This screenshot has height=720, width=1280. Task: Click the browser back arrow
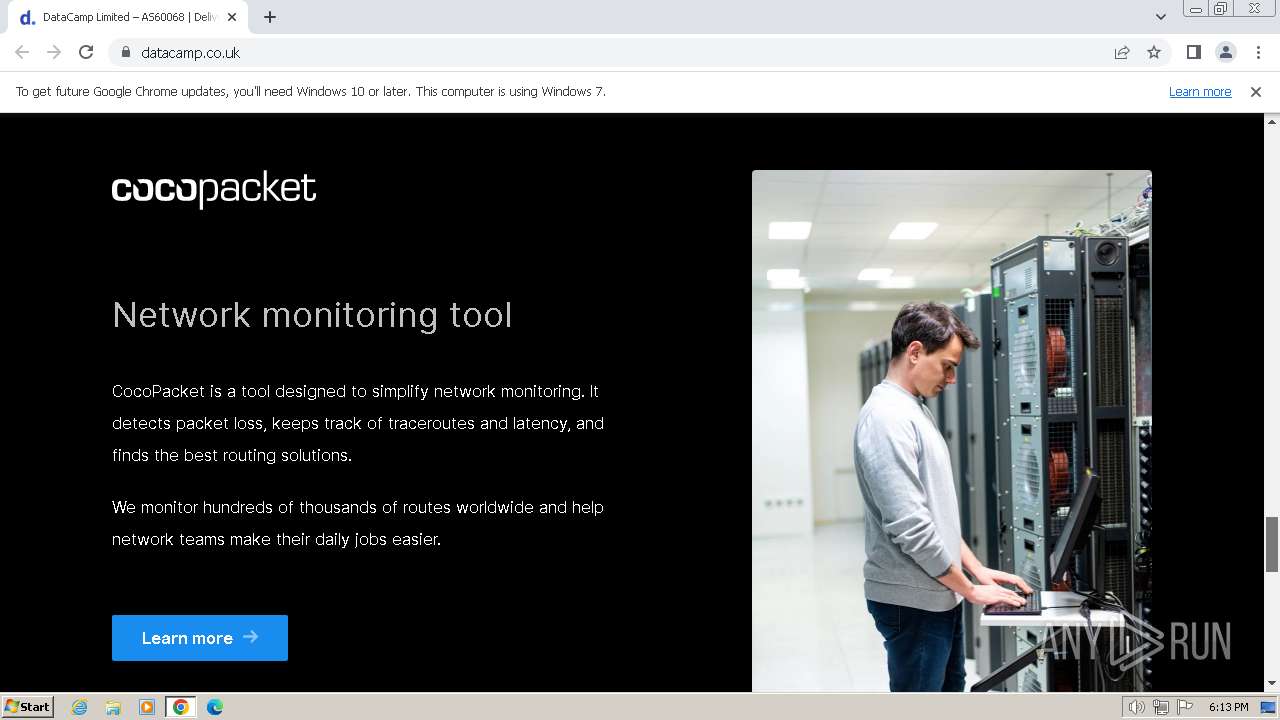pos(22,52)
